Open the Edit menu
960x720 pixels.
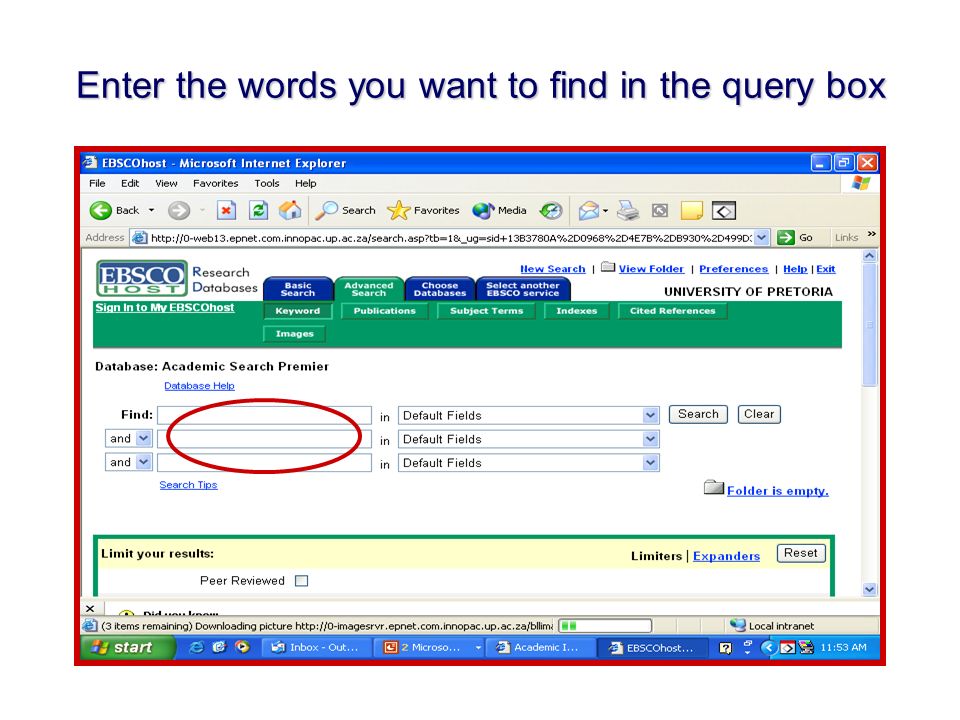point(130,183)
